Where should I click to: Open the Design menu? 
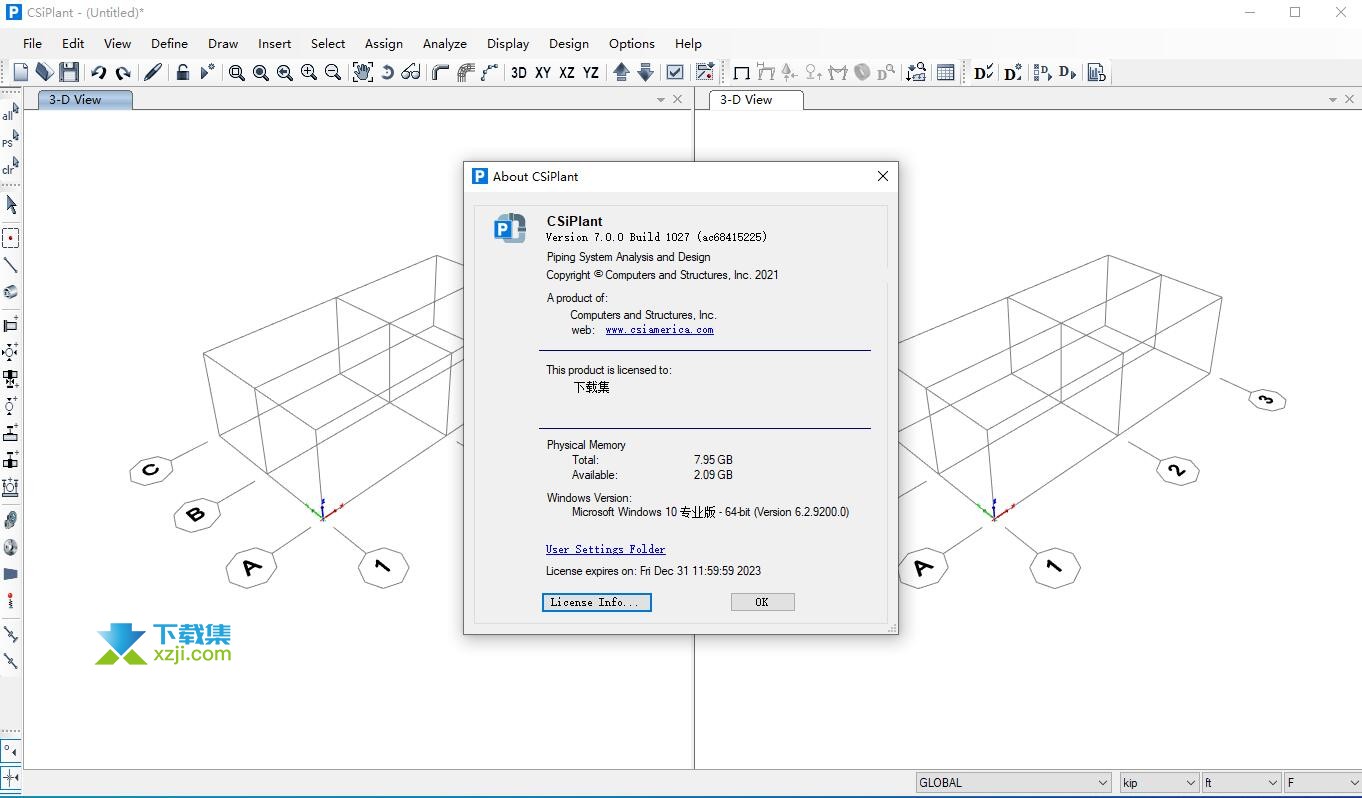pyautogui.click(x=569, y=43)
